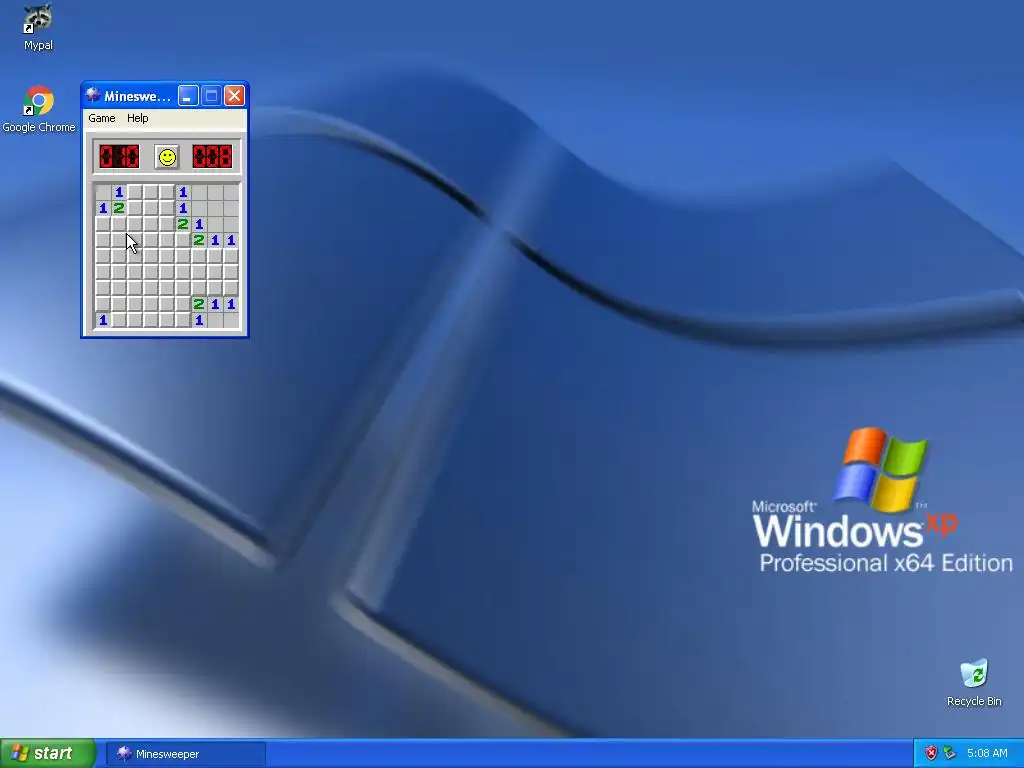
Task: Click the timer display on the right
Action: (212, 157)
